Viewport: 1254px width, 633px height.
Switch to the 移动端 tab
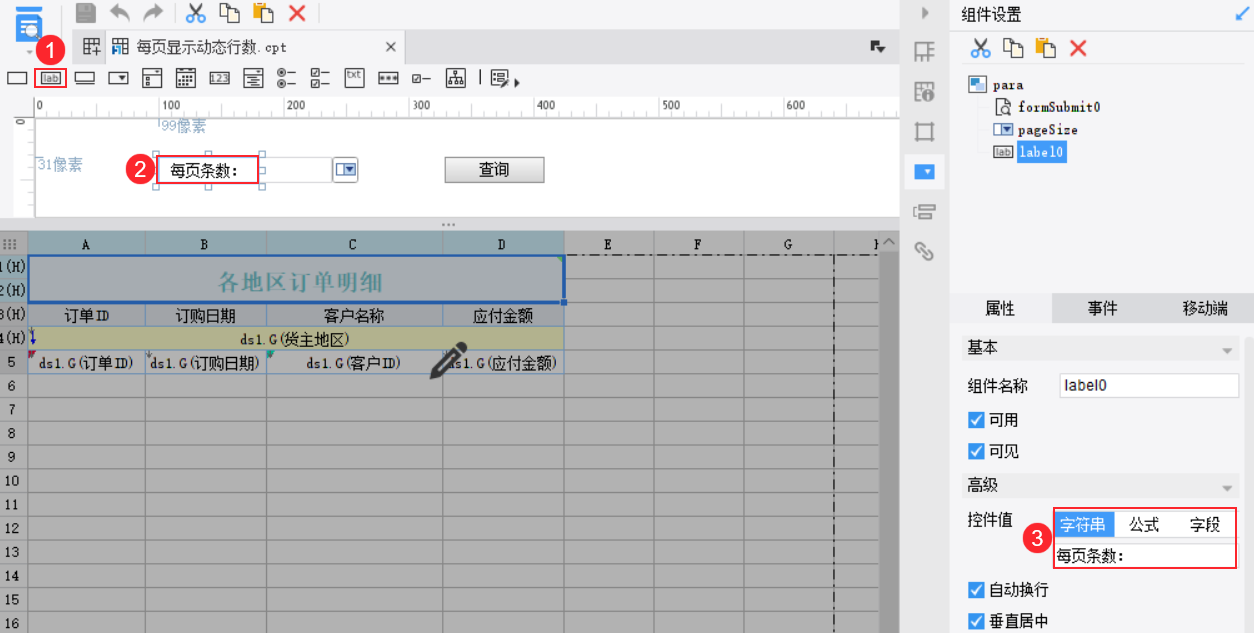pyautogui.click(x=1204, y=308)
